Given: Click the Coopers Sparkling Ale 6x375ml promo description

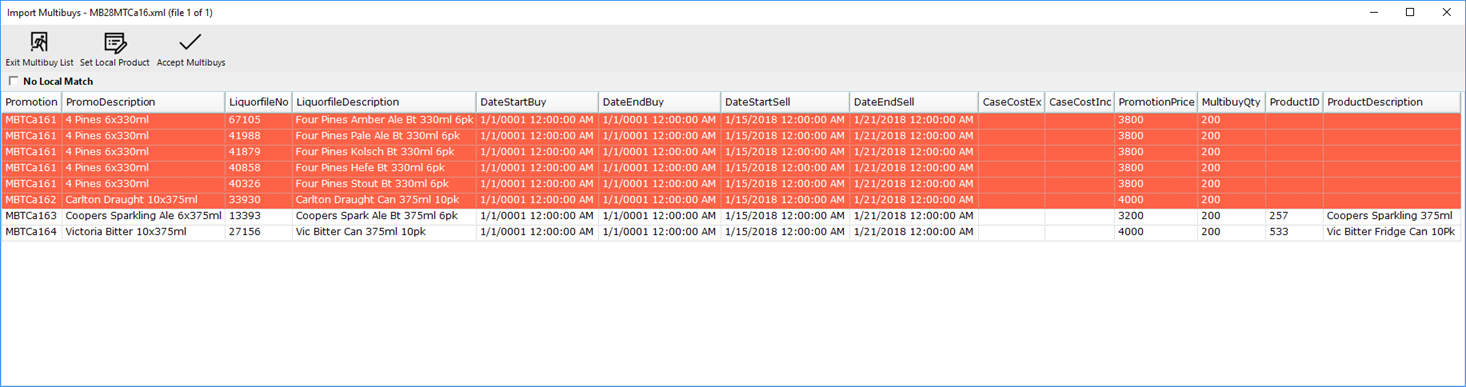Looking at the screenshot, I should [x=143, y=216].
